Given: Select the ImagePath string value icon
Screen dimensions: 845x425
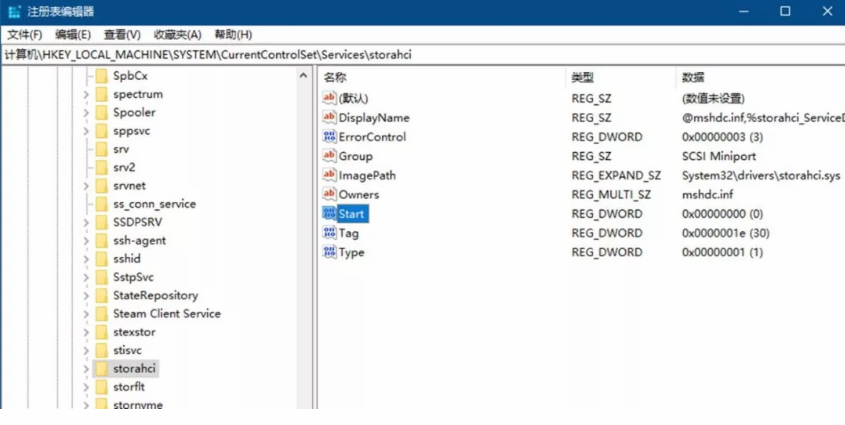Looking at the screenshot, I should [330, 176].
